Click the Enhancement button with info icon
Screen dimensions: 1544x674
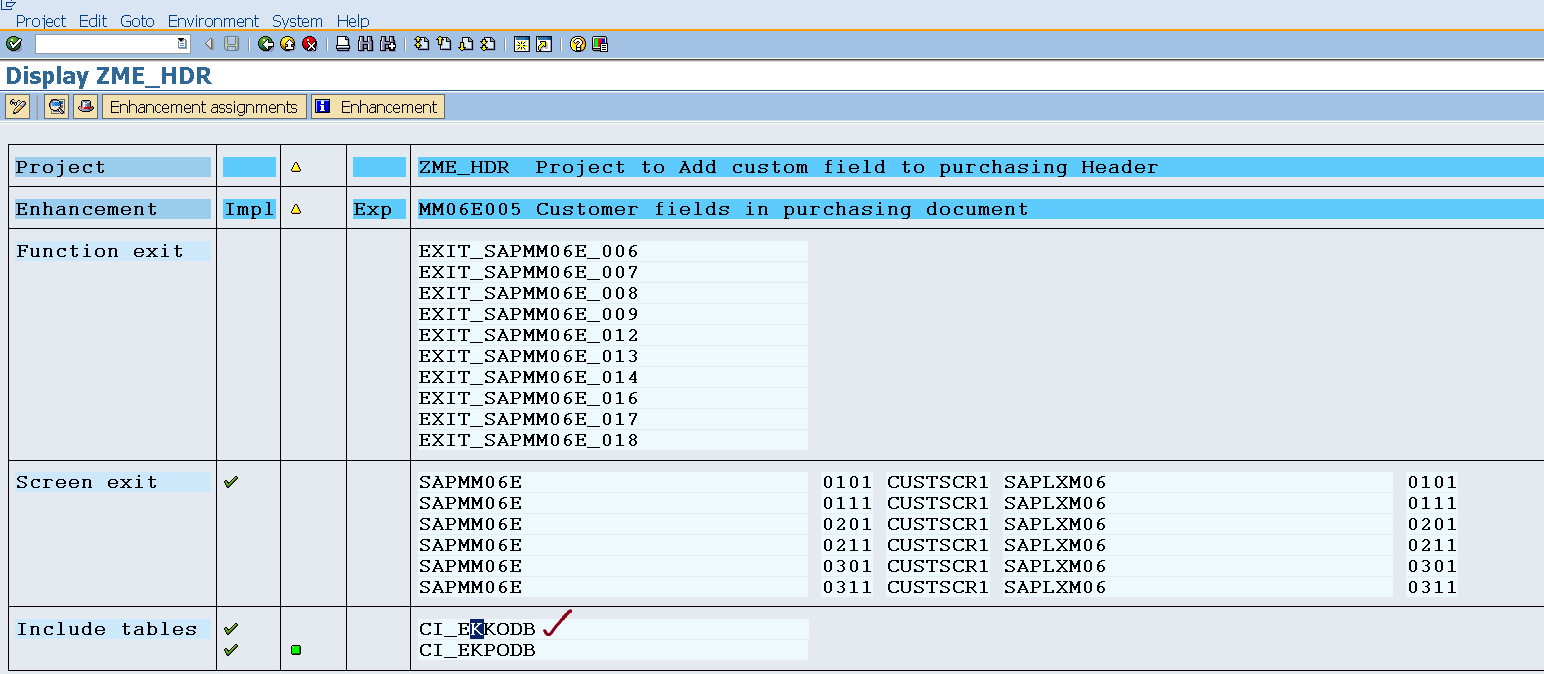(x=377, y=106)
